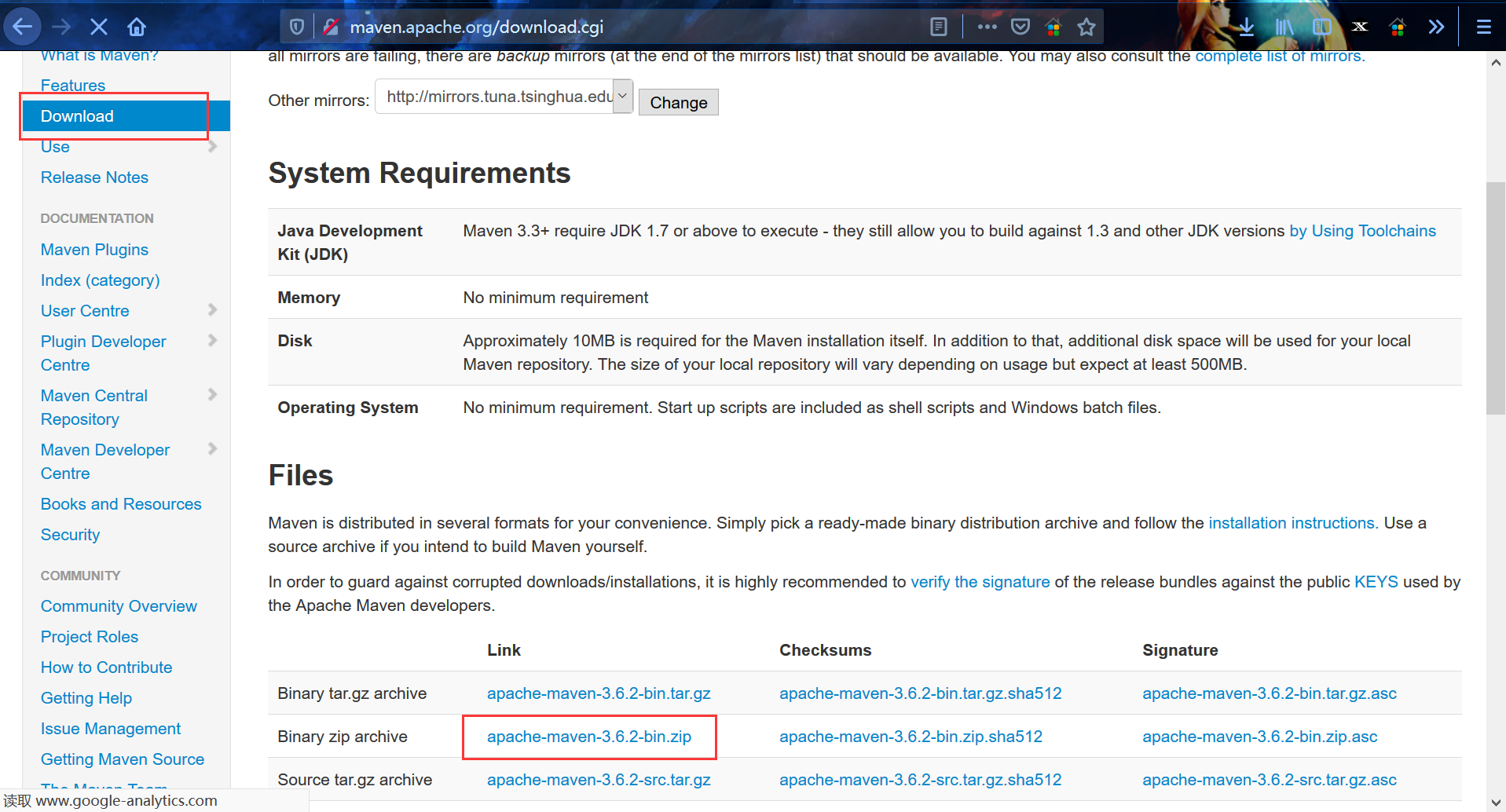
Task: Follow the by Using Toolchains link
Action: pos(1362,231)
